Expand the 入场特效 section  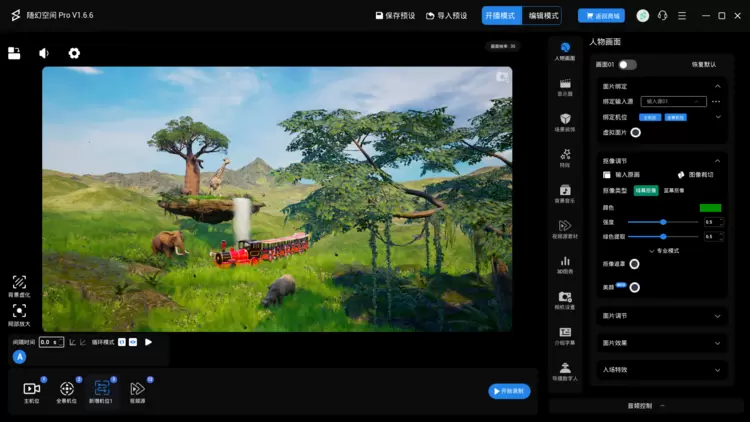658,369
